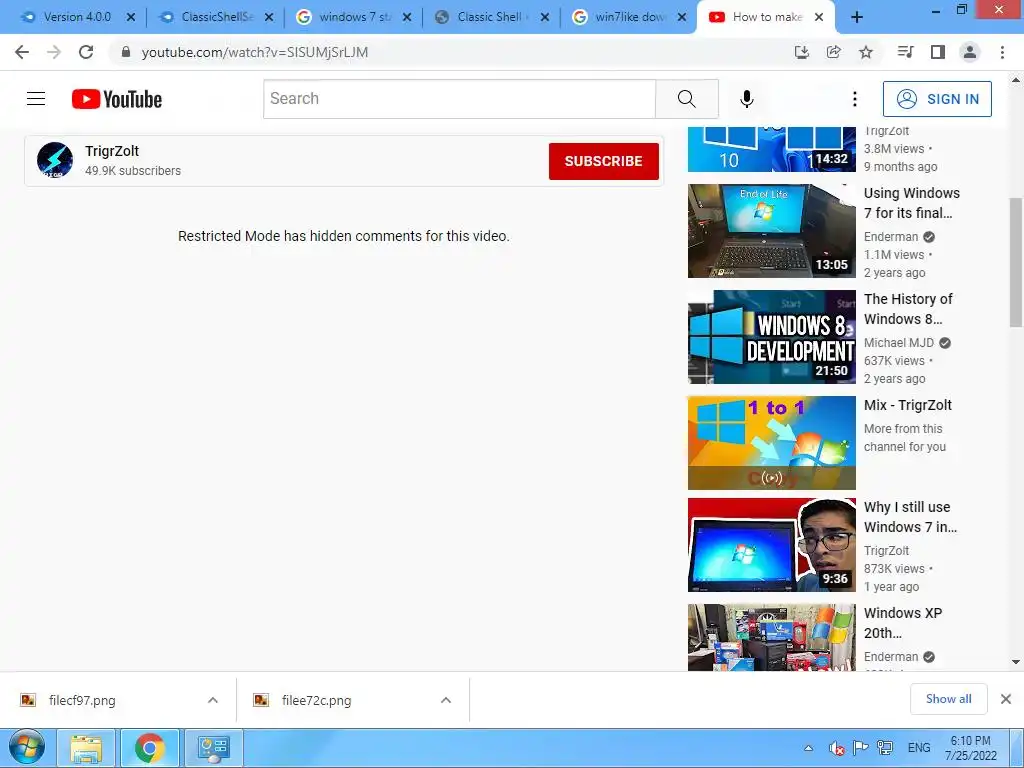The height and width of the screenshot is (768, 1024).
Task: Open the media control icon in Chrome toolbar
Action: pyautogui.click(x=905, y=52)
